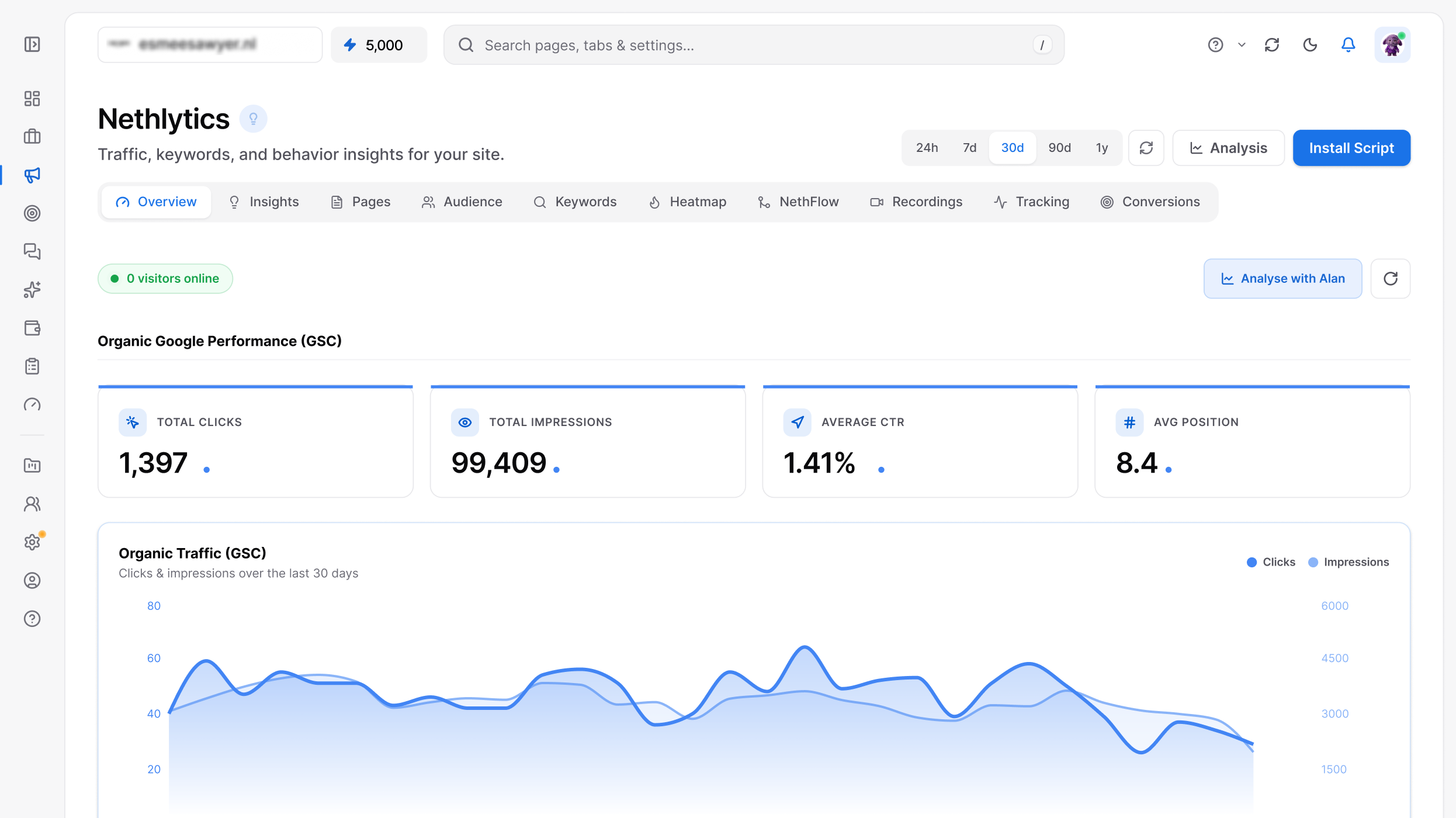The height and width of the screenshot is (818, 1456).
Task: Open the sparkles AI icon in sidebar
Action: tap(32, 290)
